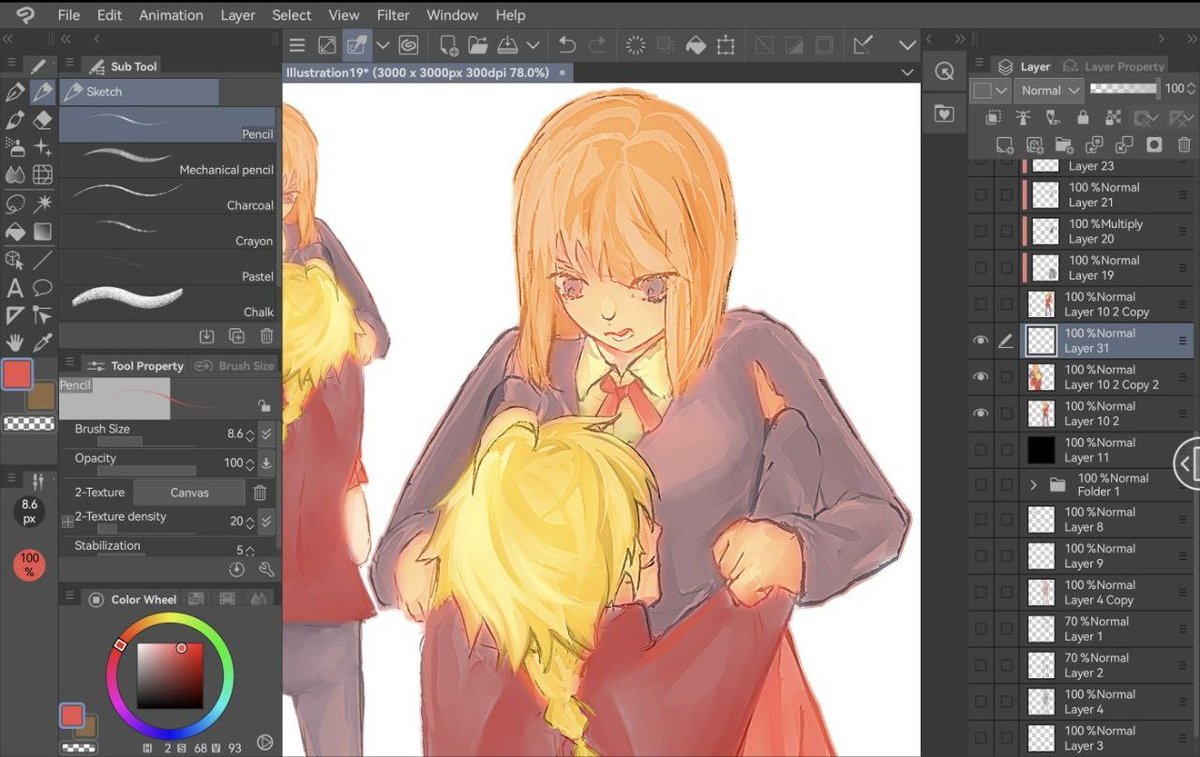1200x757 pixels.
Task: Open the Normal blending mode dropdown
Action: click(1048, 90)
